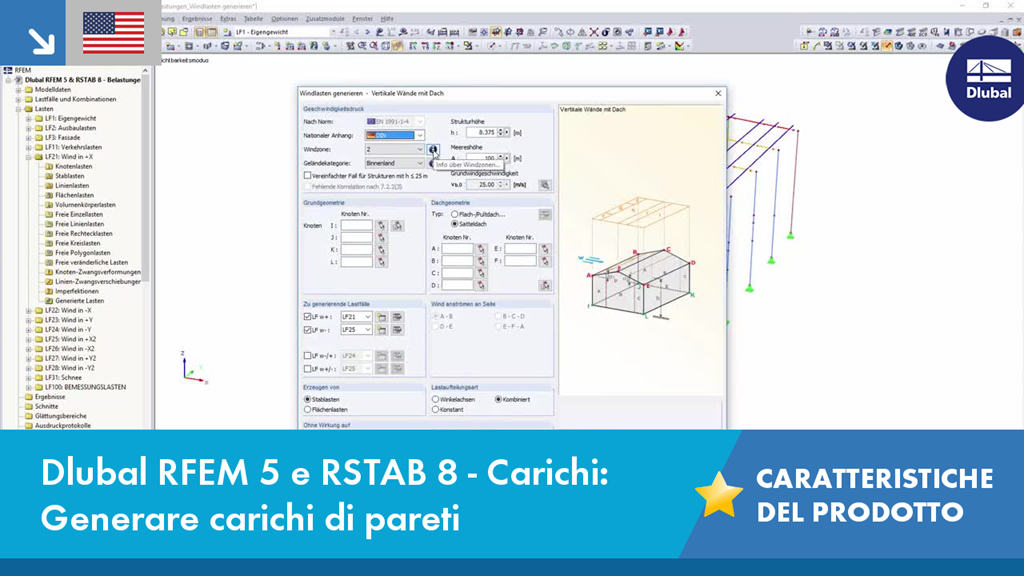Close the Windlasten generieren dialog
This screenshot has width=1024, height=576.
point(718,93)
